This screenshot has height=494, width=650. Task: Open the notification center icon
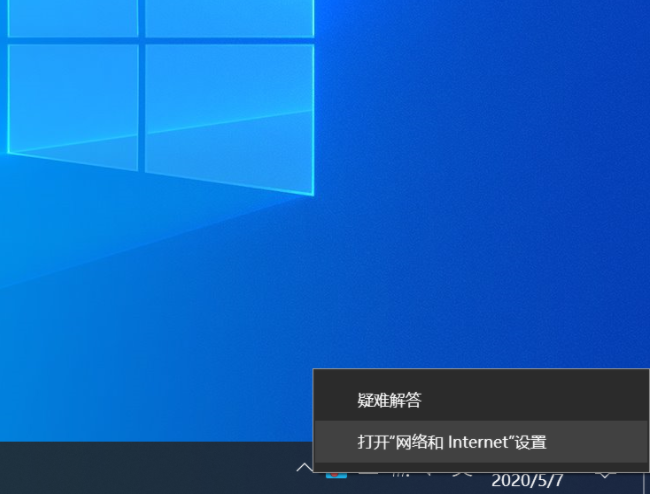606,469
